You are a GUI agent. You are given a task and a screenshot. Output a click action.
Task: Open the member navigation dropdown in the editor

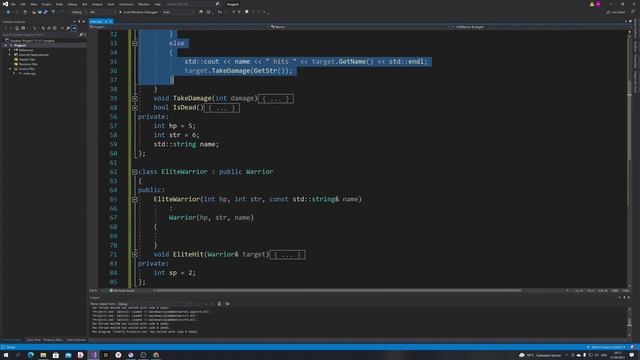click(x=539, y=27)
